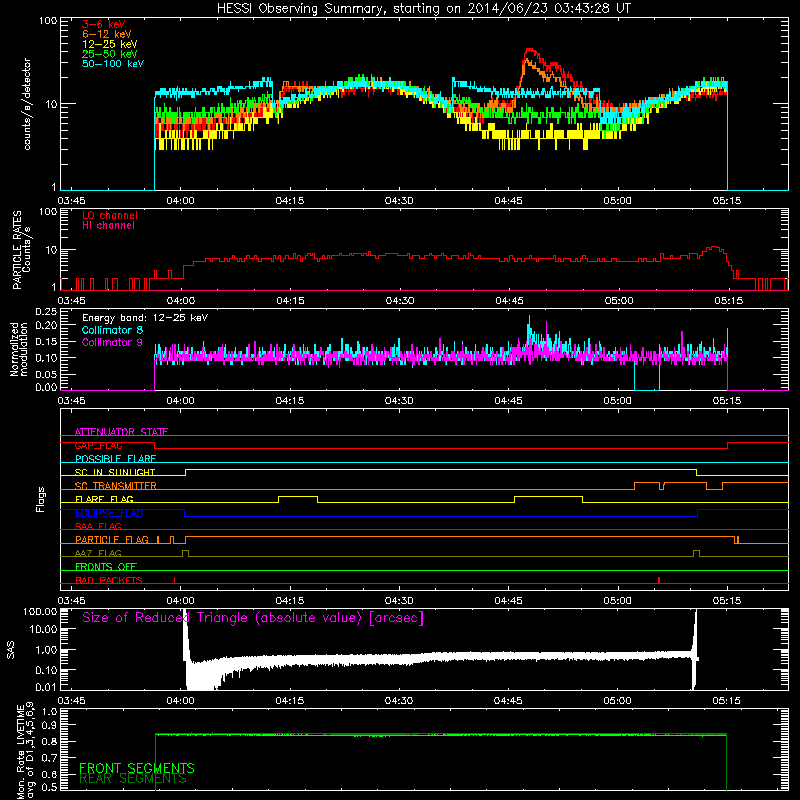Select the 25-50 keV legend label

pyautogui.click(x=110, y=54)
